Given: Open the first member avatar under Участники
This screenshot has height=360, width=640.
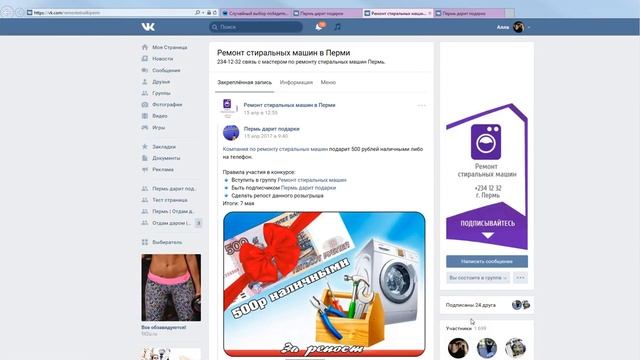Looking at the screenshot, I should [x=458, y=348].
